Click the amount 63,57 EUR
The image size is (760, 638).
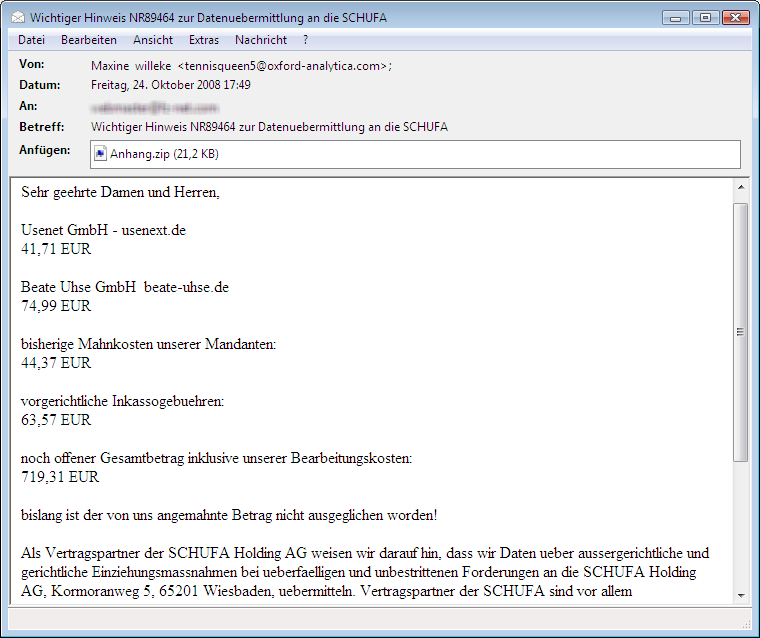click(56, 420)
